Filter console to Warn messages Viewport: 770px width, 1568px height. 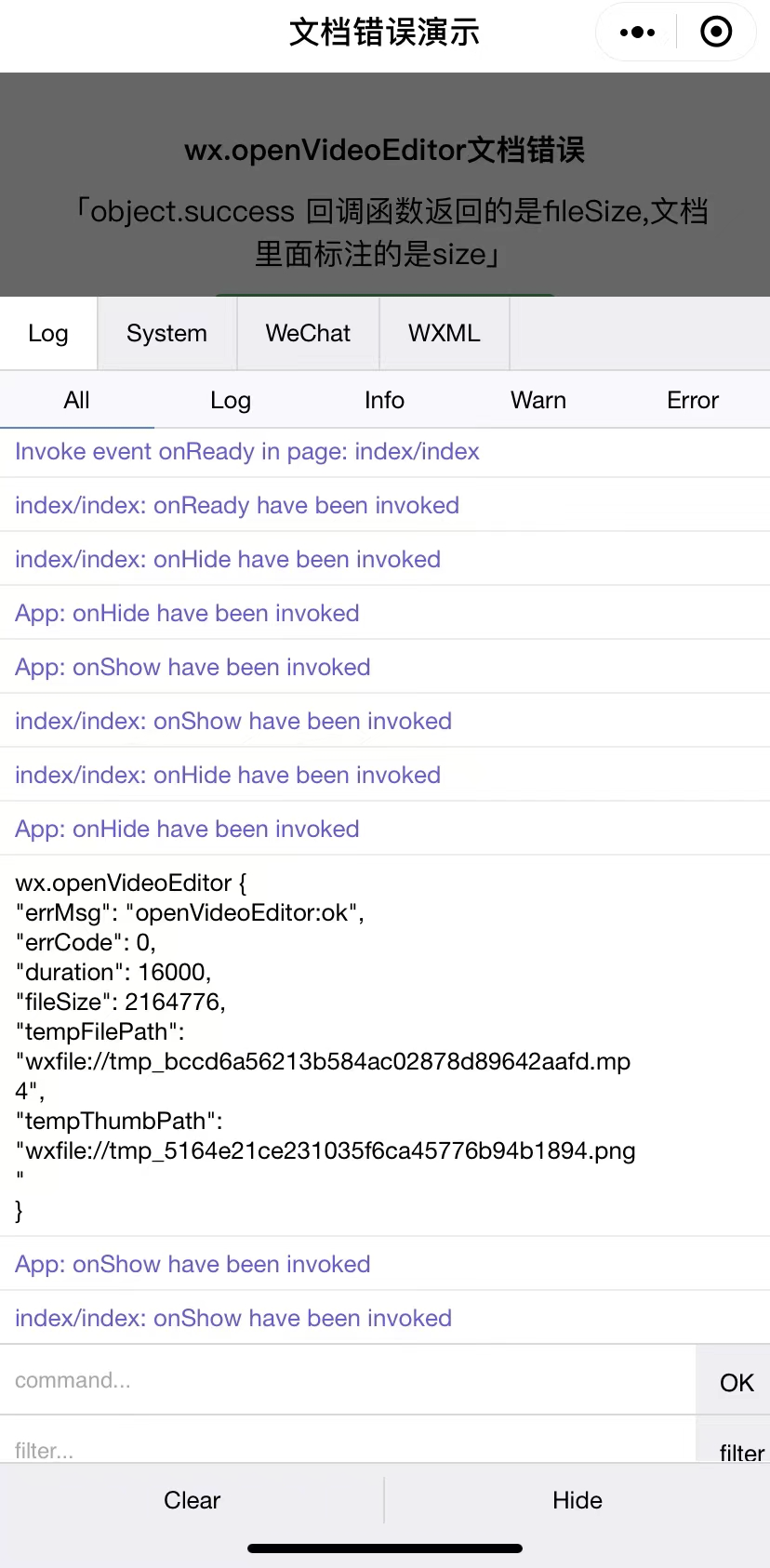pyautogui.click(x=538, y=400)
